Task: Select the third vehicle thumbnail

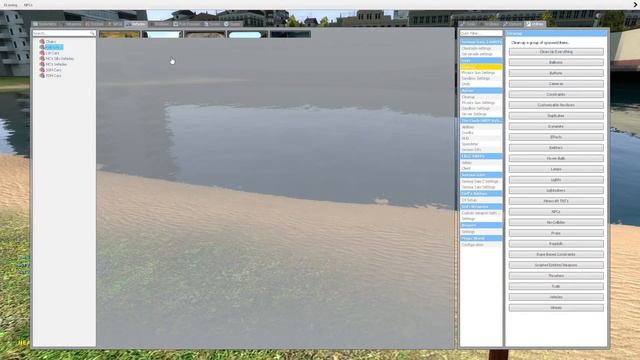Action: pos(205,34)
